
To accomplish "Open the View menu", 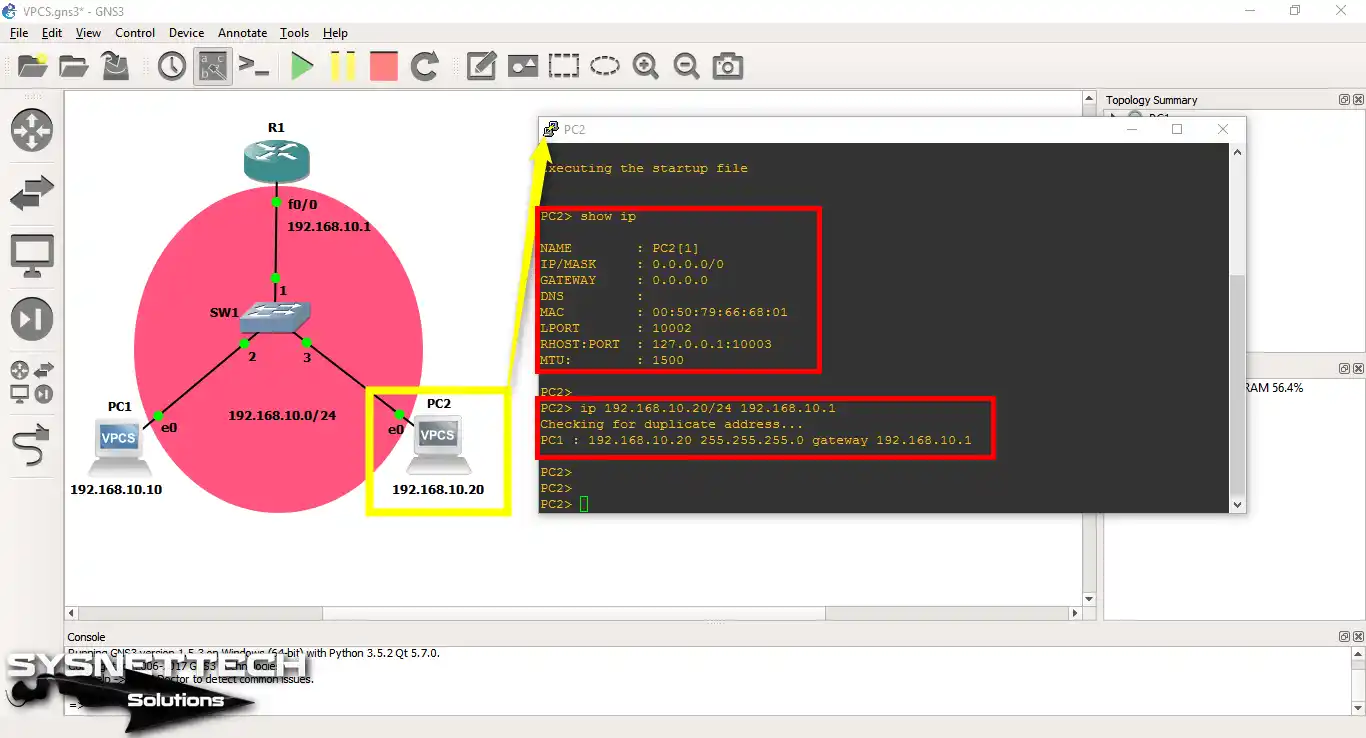I will click(88, 33).
